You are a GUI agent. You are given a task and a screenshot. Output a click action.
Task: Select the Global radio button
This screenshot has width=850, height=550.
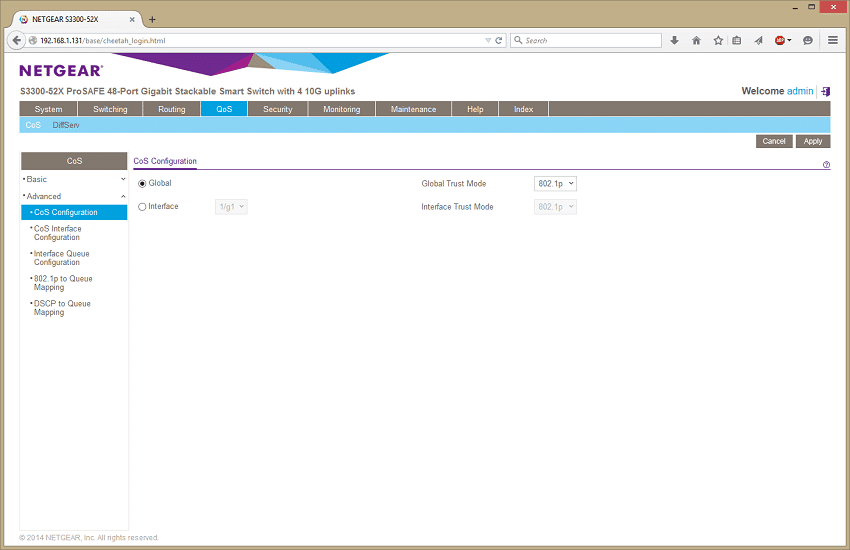pos(142,184)
